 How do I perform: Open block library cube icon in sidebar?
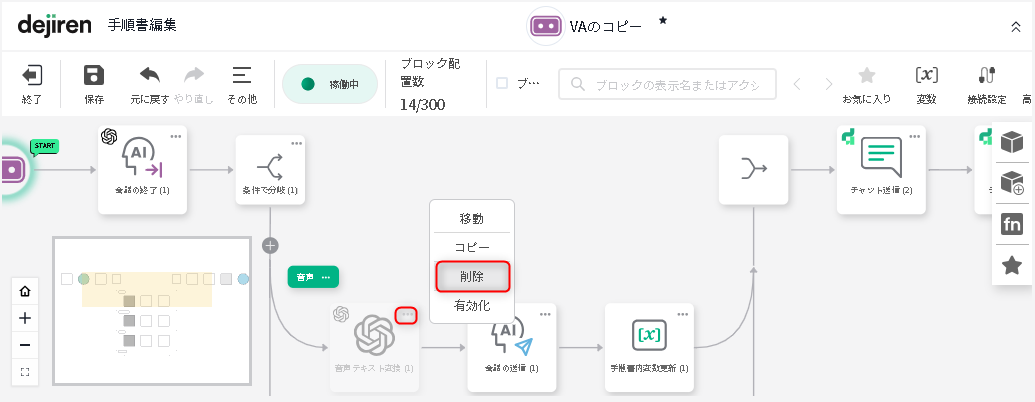pos(1012,143)
